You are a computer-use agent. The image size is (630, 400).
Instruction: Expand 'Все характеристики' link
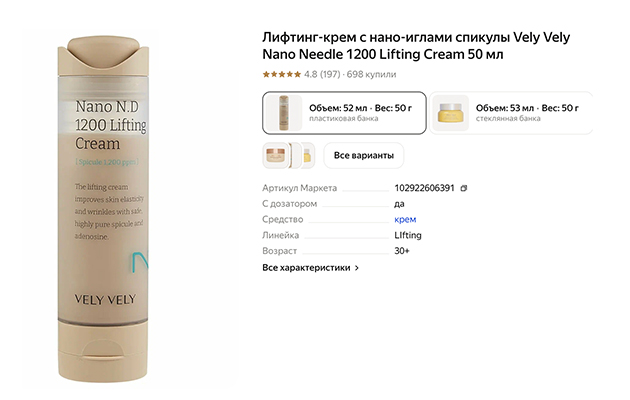click(x=306, y=267)
